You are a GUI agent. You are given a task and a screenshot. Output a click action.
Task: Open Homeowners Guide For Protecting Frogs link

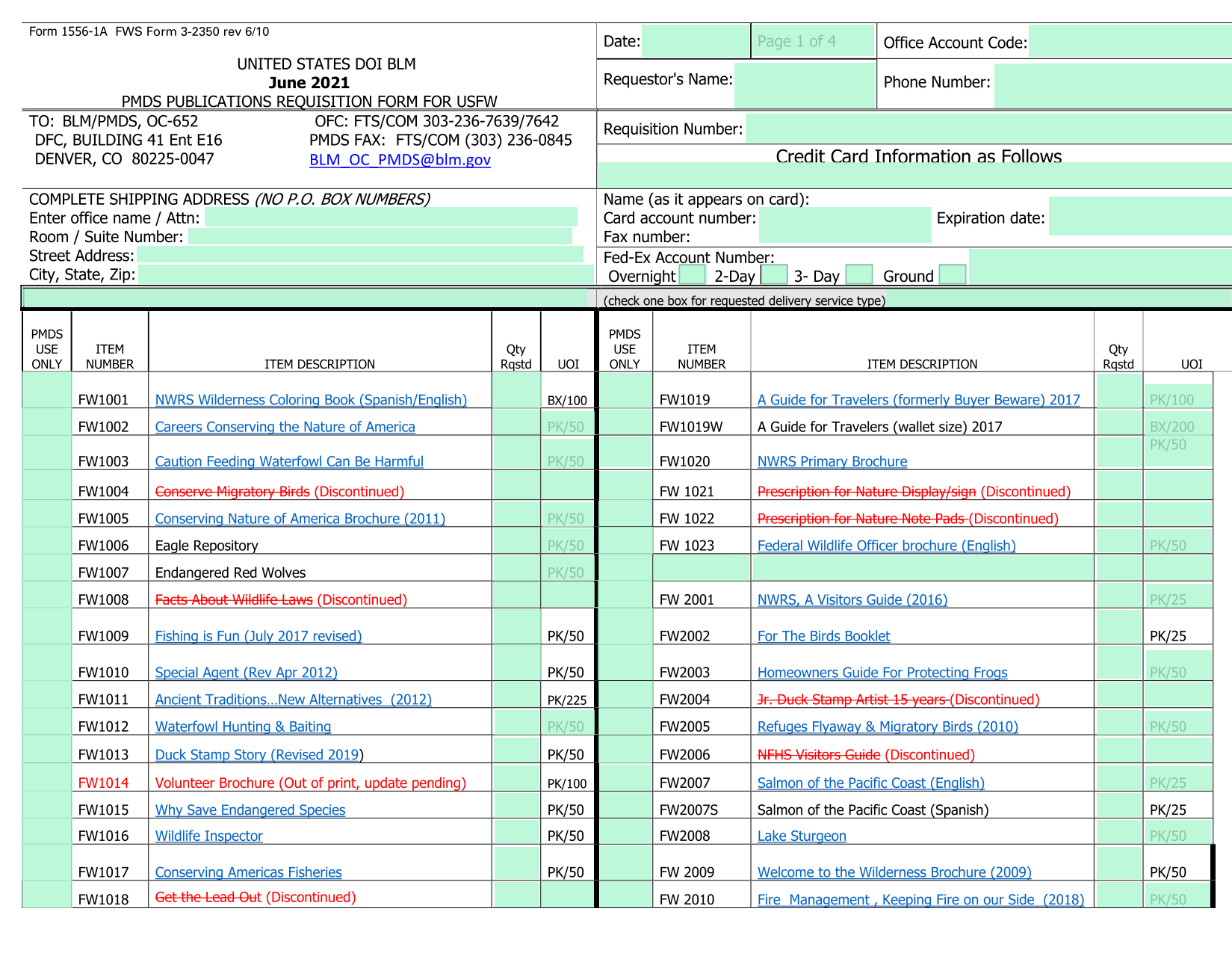click(882, 673)
